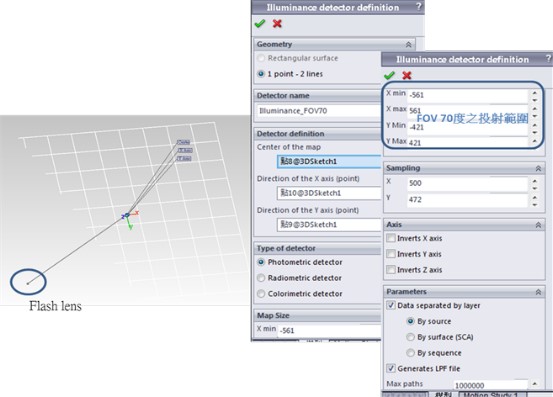Collapse the Parameters section
Screen dimensions: 553x397
538,292
